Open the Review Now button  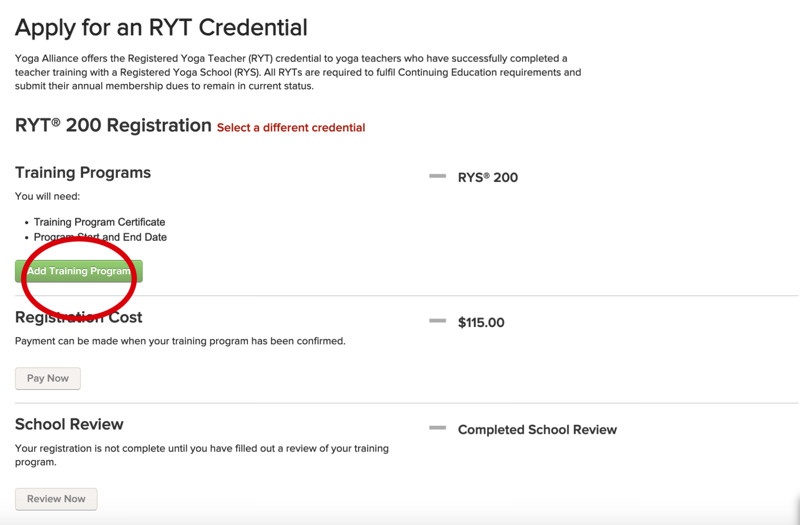point(56,498)
